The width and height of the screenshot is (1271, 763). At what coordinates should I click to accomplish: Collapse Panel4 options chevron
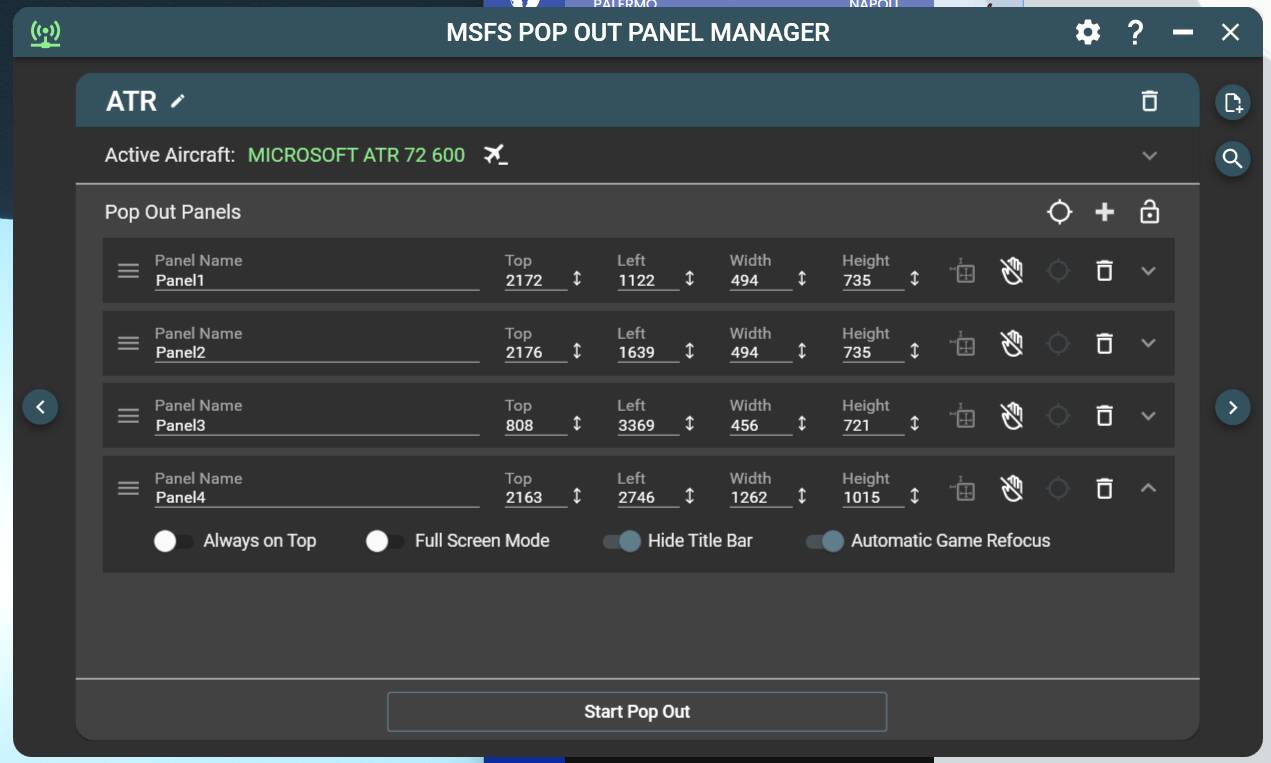click(1148, 488)
